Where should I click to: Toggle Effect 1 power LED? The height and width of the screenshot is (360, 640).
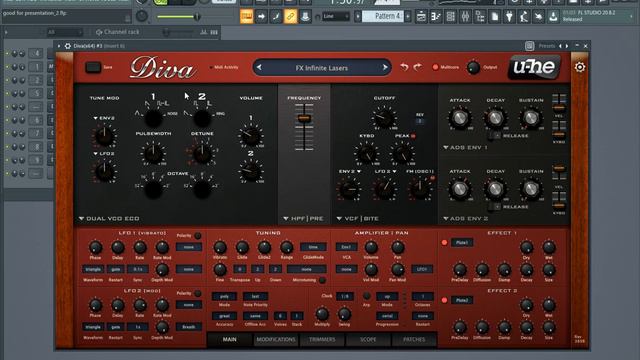tap(444, 242)
